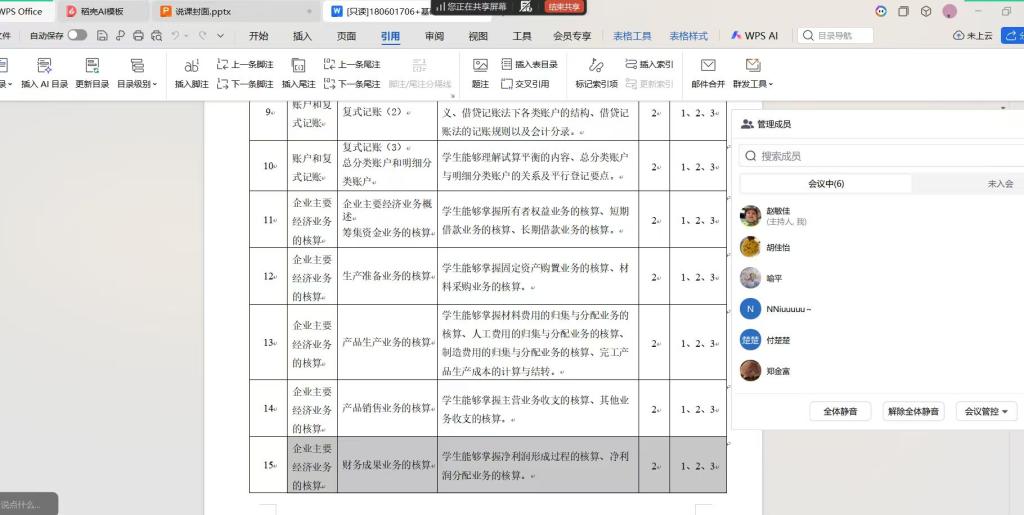This screenshot has width=1024, height=515.
Task: Click the 结束共享 stop sharing button
Action: coord(564,6)
